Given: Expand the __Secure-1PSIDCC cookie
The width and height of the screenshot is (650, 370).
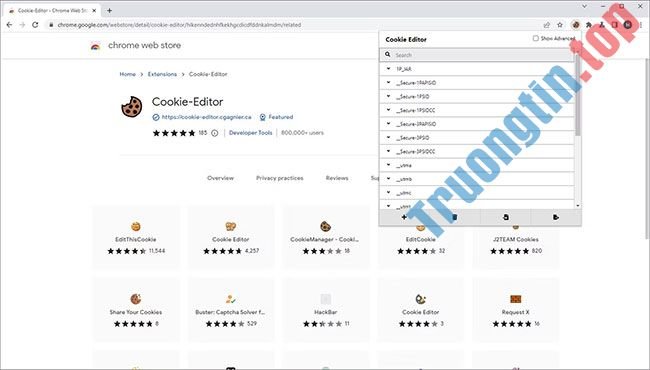Looking at the screenshot, I should tap(388, 110).
